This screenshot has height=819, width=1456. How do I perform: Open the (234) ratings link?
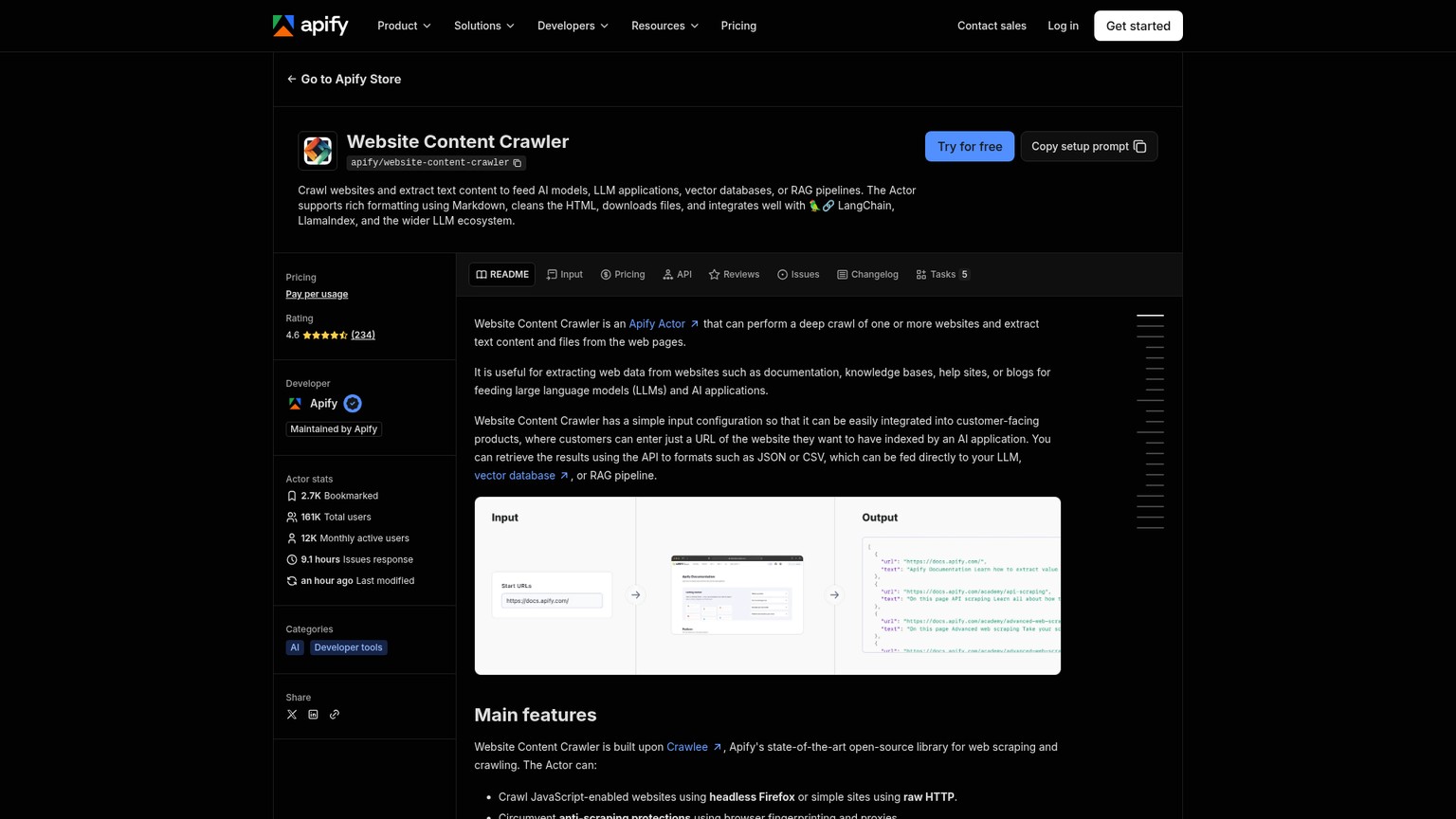363,336
